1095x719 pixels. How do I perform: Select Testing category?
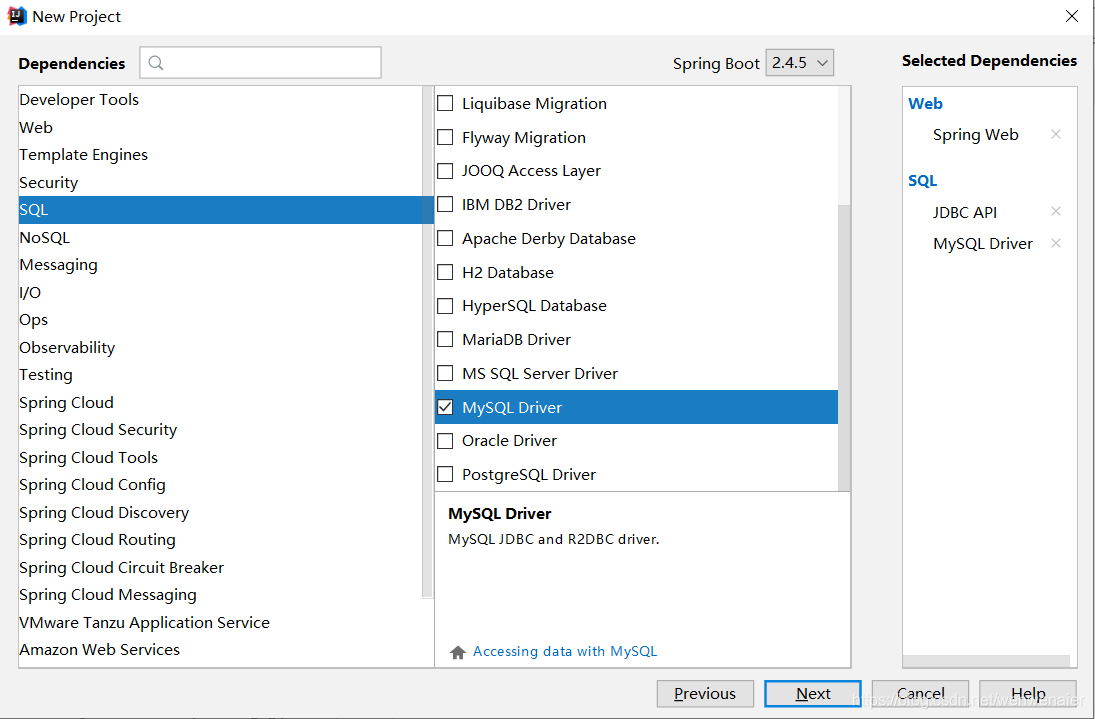220,375
